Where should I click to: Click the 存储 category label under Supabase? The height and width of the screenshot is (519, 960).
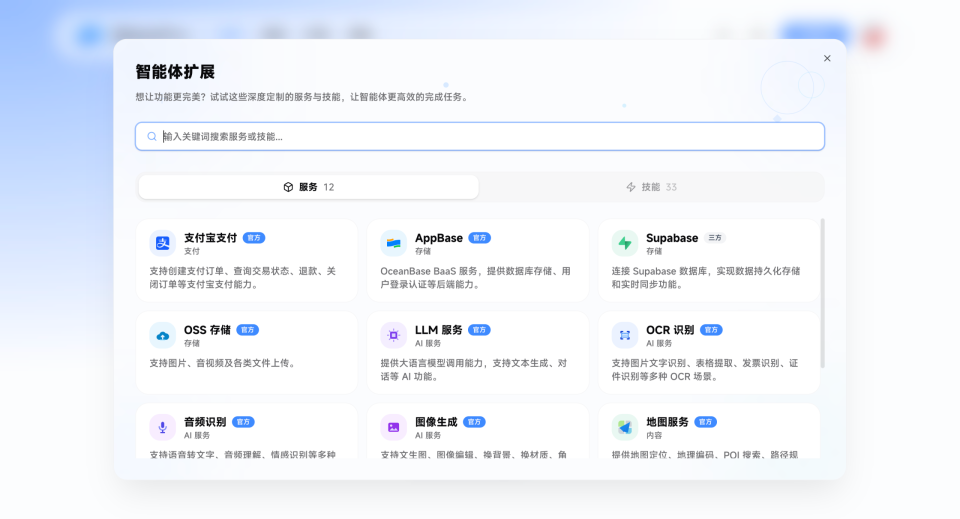(x=654, y=252)
